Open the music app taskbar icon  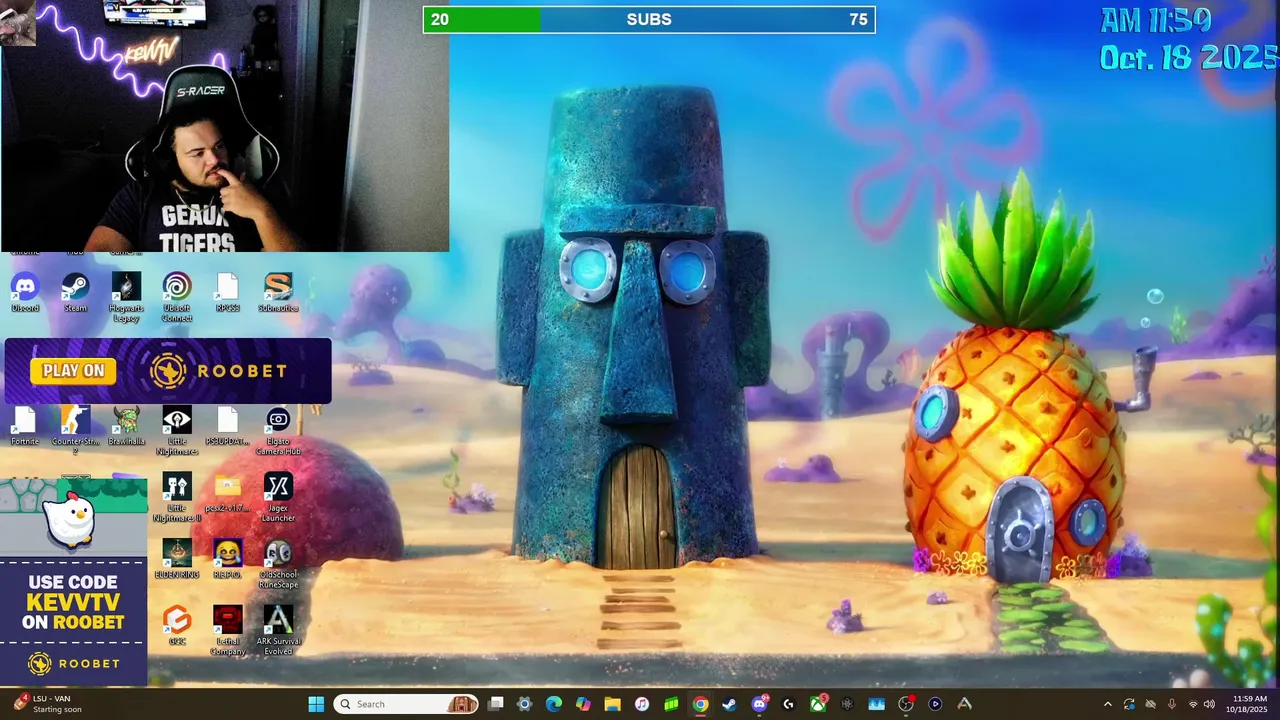click(x=642, y=704)
